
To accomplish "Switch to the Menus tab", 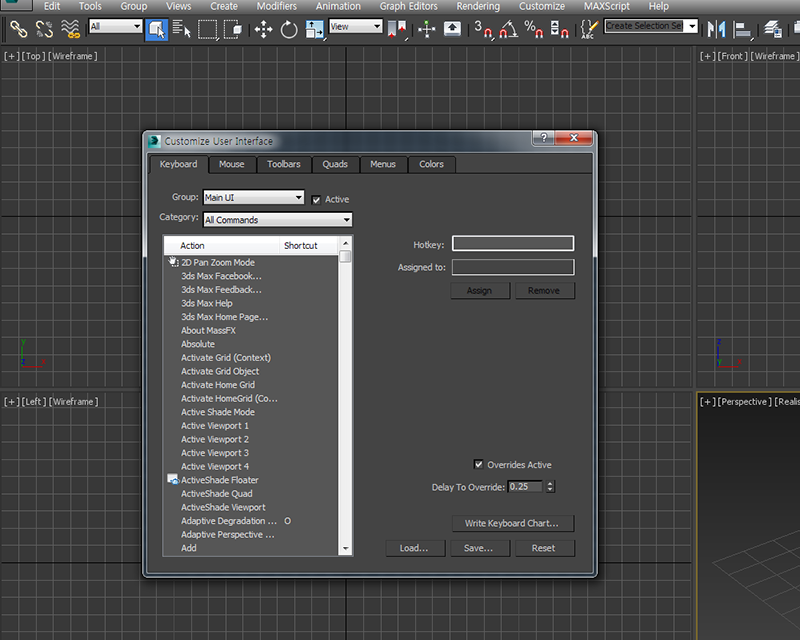I will pyautogui.click(x=383, y=164).
